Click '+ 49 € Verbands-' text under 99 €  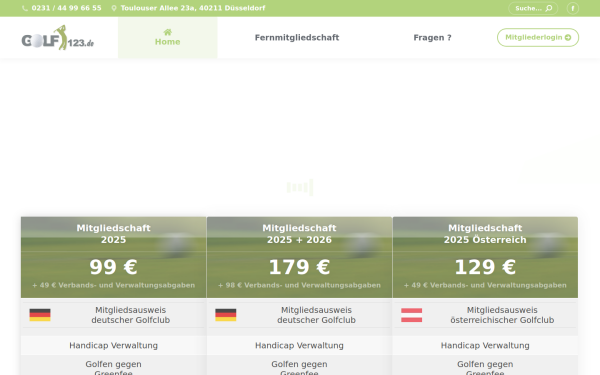click(114, 285)
